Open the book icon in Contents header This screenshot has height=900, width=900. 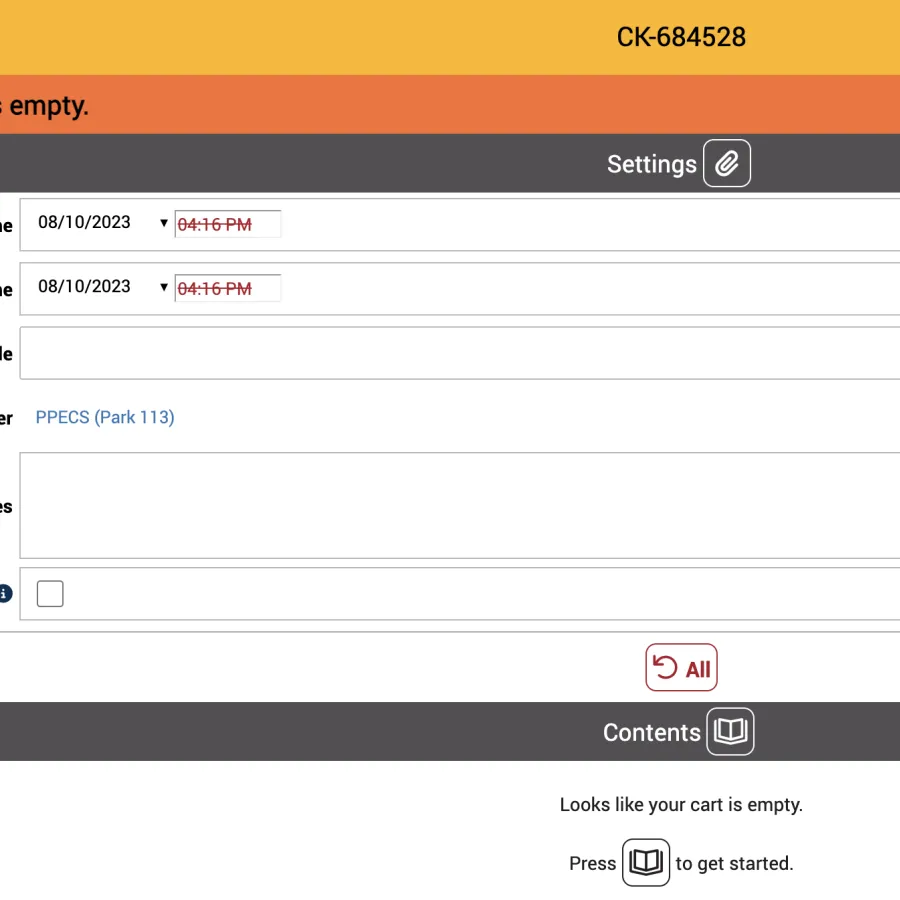(730, 732)
